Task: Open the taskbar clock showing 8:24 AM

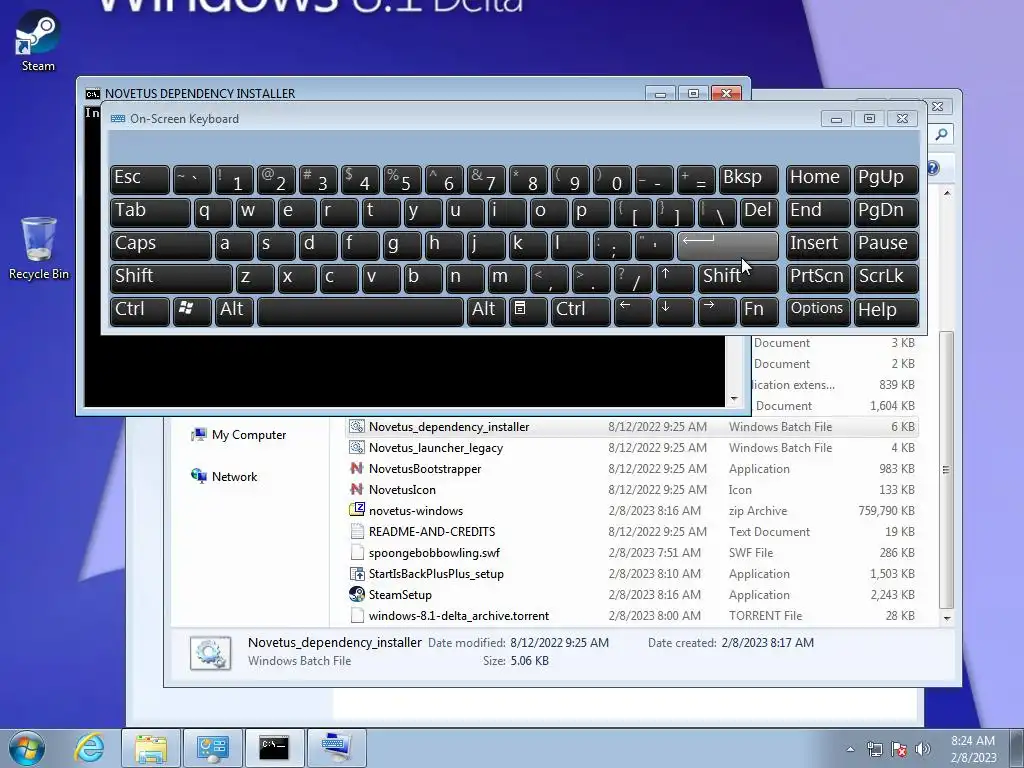Action: click(973, 749)
